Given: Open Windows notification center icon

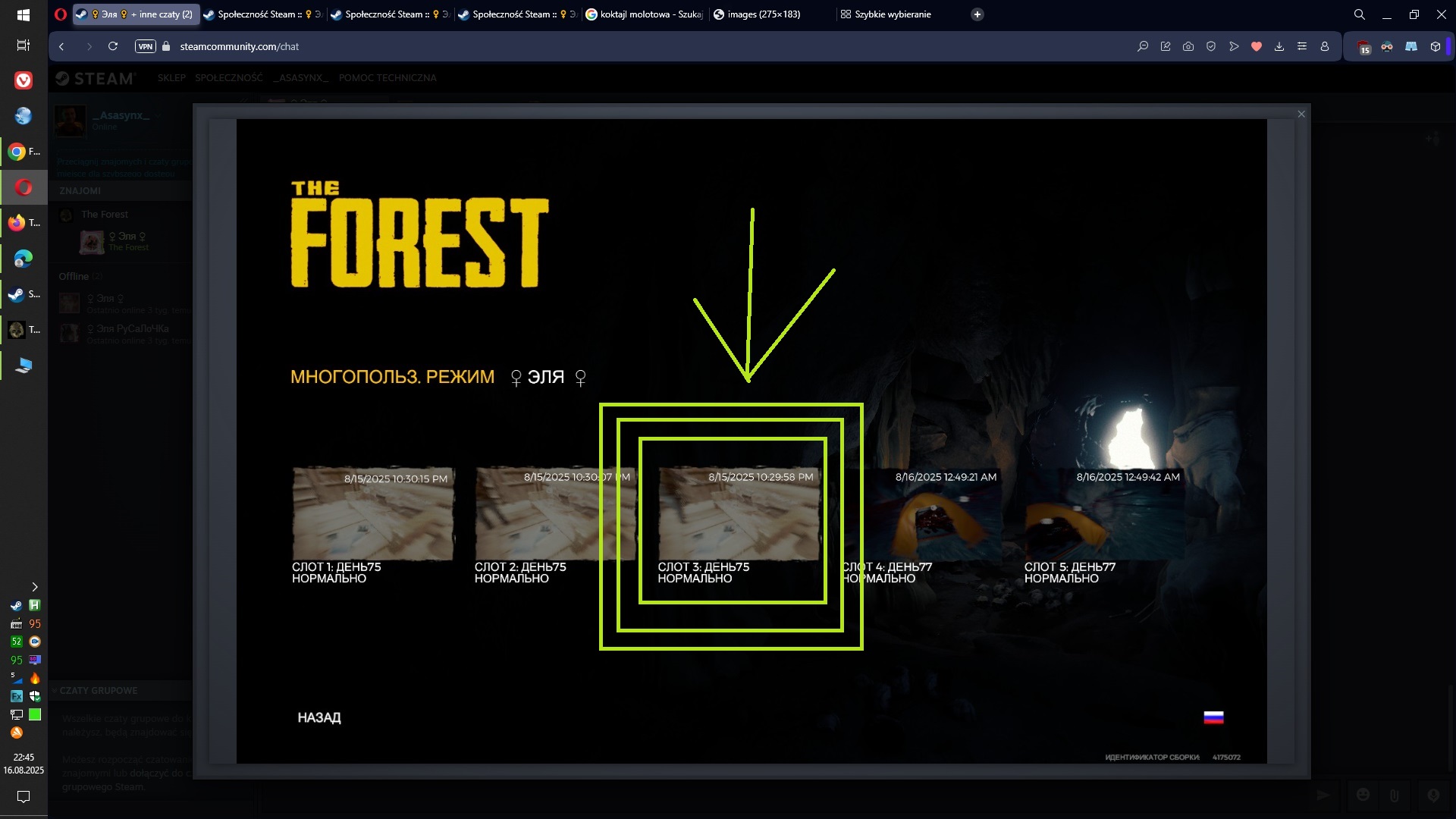Looking at the screenshot, I should point(24,796).
